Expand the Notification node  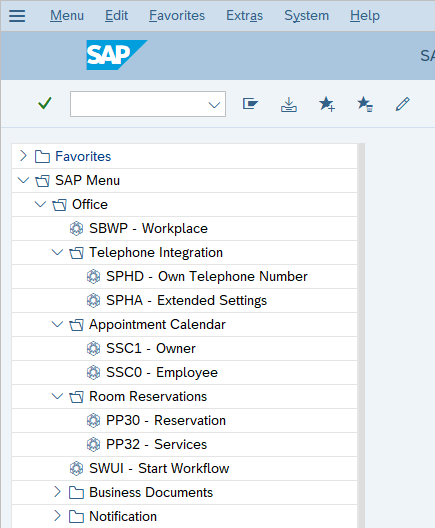[x=57, y=516]
